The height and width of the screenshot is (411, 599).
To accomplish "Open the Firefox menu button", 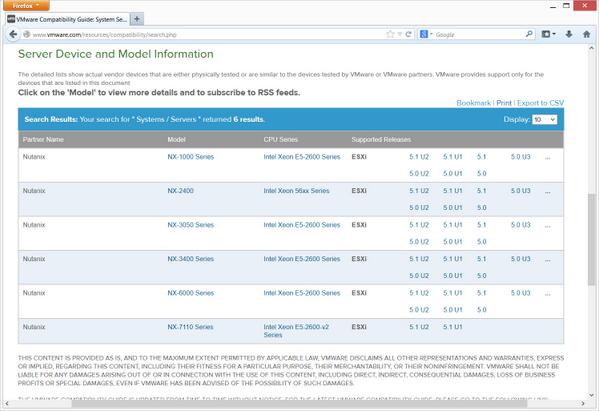I will tap(26, 5).
